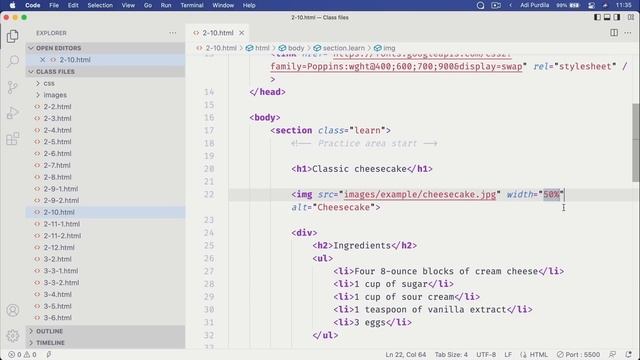This screenshot has height=360, width=640.
Task: Select HTML language mode
Action: [x=534, y=355]
